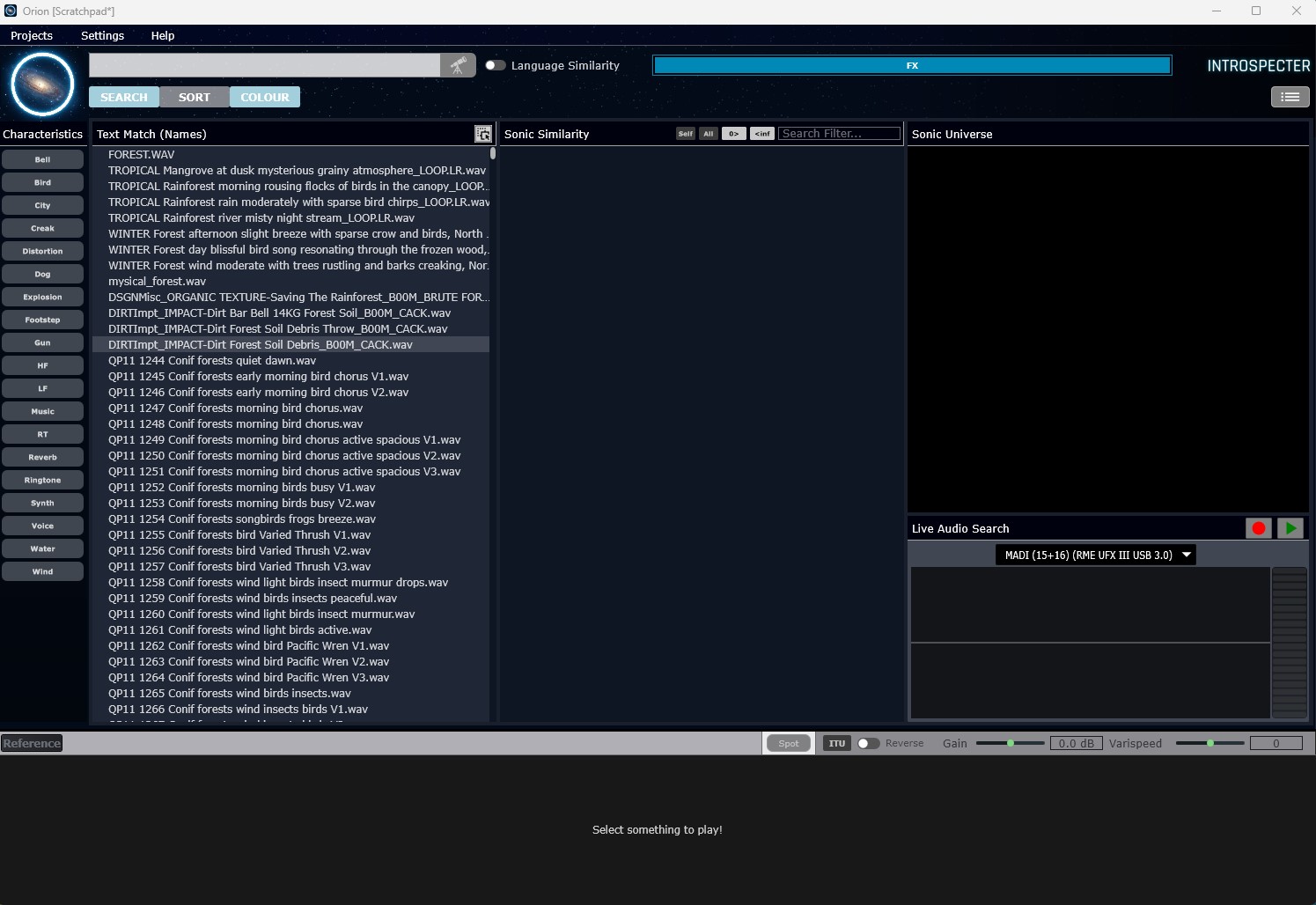
Task: Click the Sonic Similarity Search Filter field
Action: 838,134
